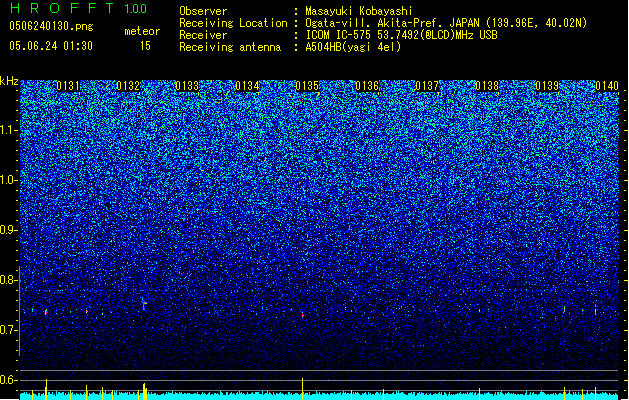Viewport: 629px width, 400px height.
Task: Click the 0133 time marker
Action: [x=187, y=86]
